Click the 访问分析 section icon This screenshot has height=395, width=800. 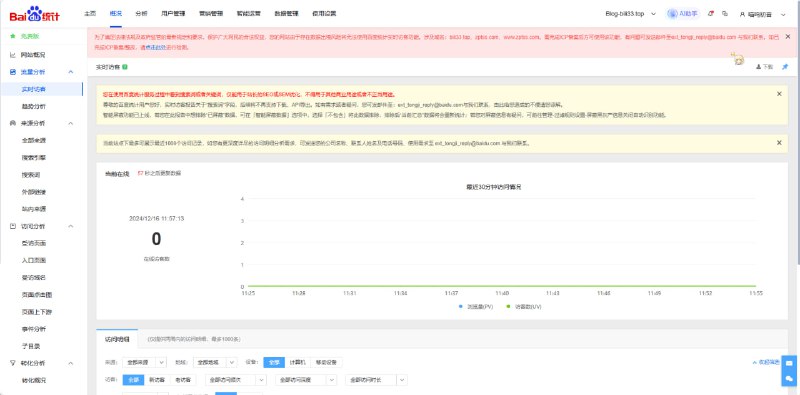coord(13,226)
